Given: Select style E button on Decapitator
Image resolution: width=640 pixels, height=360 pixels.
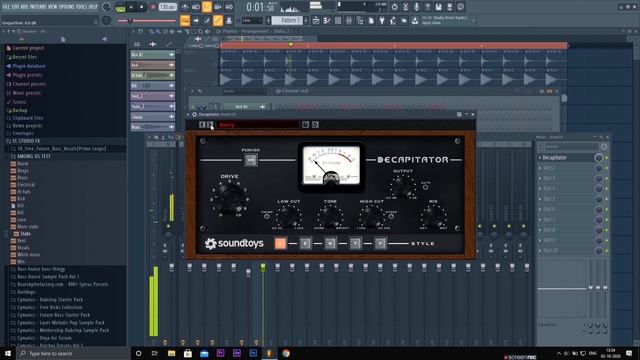Looking at the screenshot, I should (305, 243).
